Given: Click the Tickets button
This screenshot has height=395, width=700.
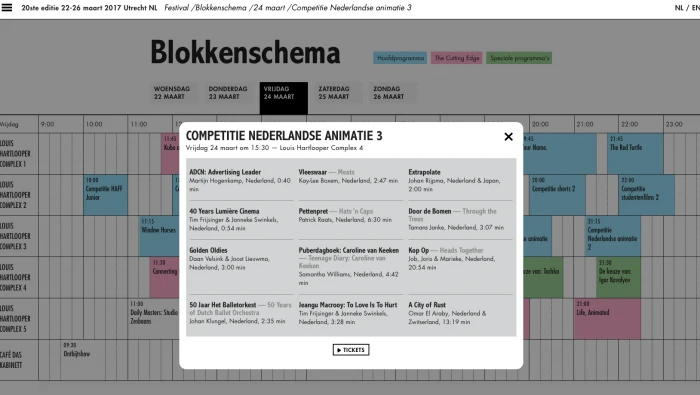Looking at the screenshot, I should [x=351, y=350].
